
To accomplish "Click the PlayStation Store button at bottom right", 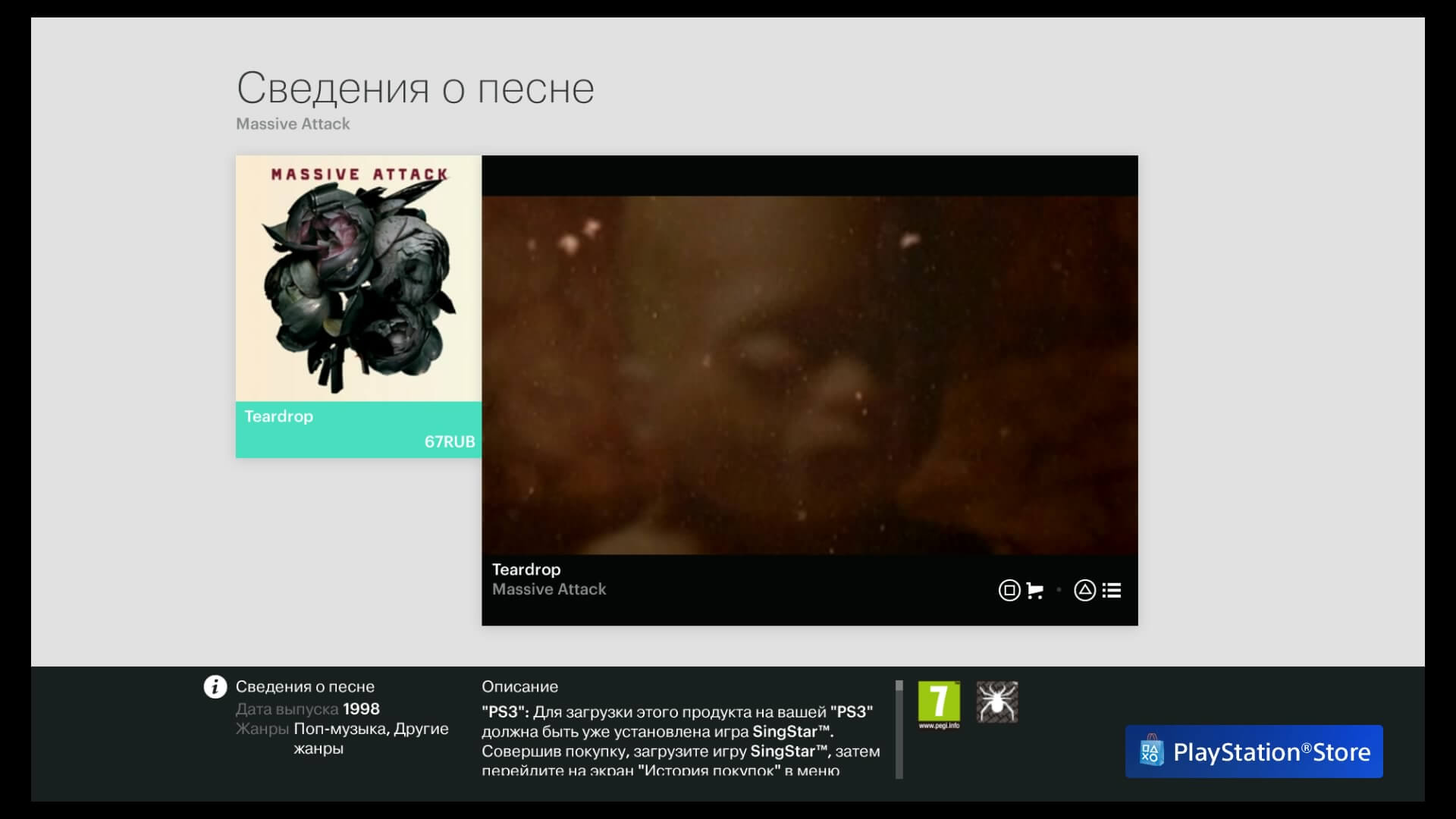I will 1254,752.
